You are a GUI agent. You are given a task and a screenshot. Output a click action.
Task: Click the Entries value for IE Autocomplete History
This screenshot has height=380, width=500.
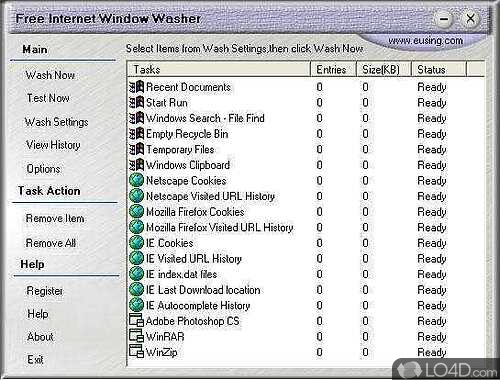click(x=319, y=305)
